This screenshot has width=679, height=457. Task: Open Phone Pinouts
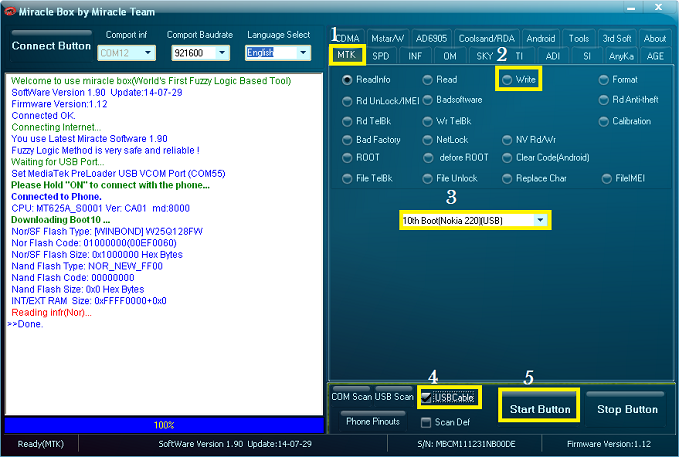(x=373, y=421)
